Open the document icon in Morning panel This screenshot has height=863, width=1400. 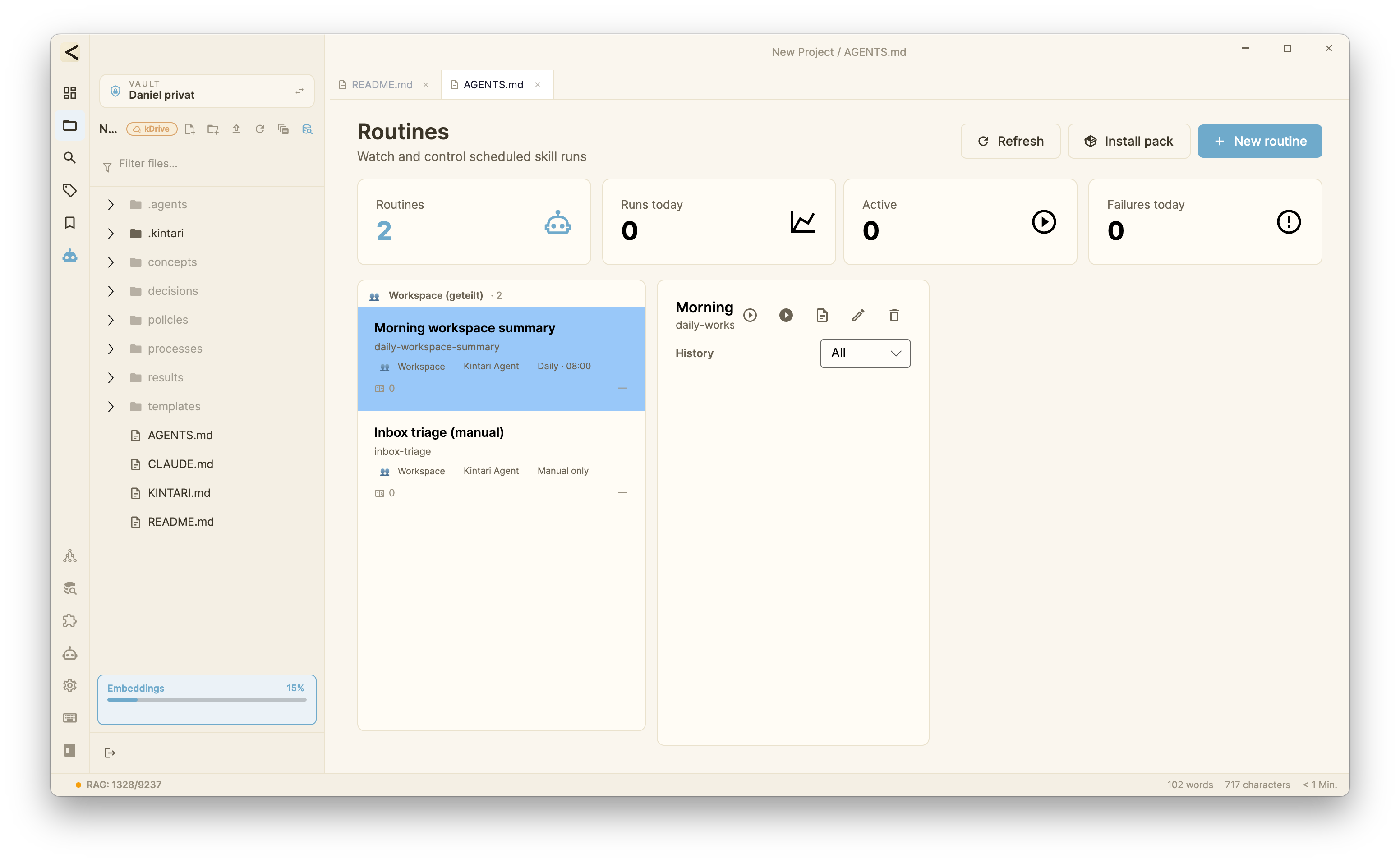[x=822, y=315]
